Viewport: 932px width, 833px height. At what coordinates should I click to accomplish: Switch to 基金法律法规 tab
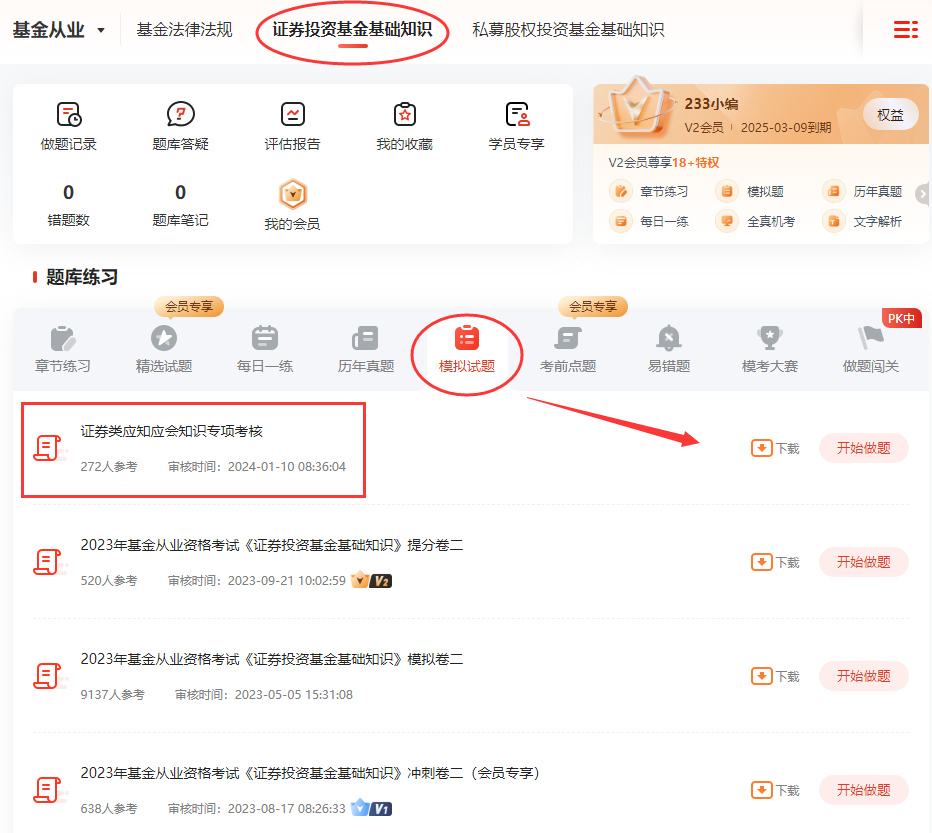[184, 30]
